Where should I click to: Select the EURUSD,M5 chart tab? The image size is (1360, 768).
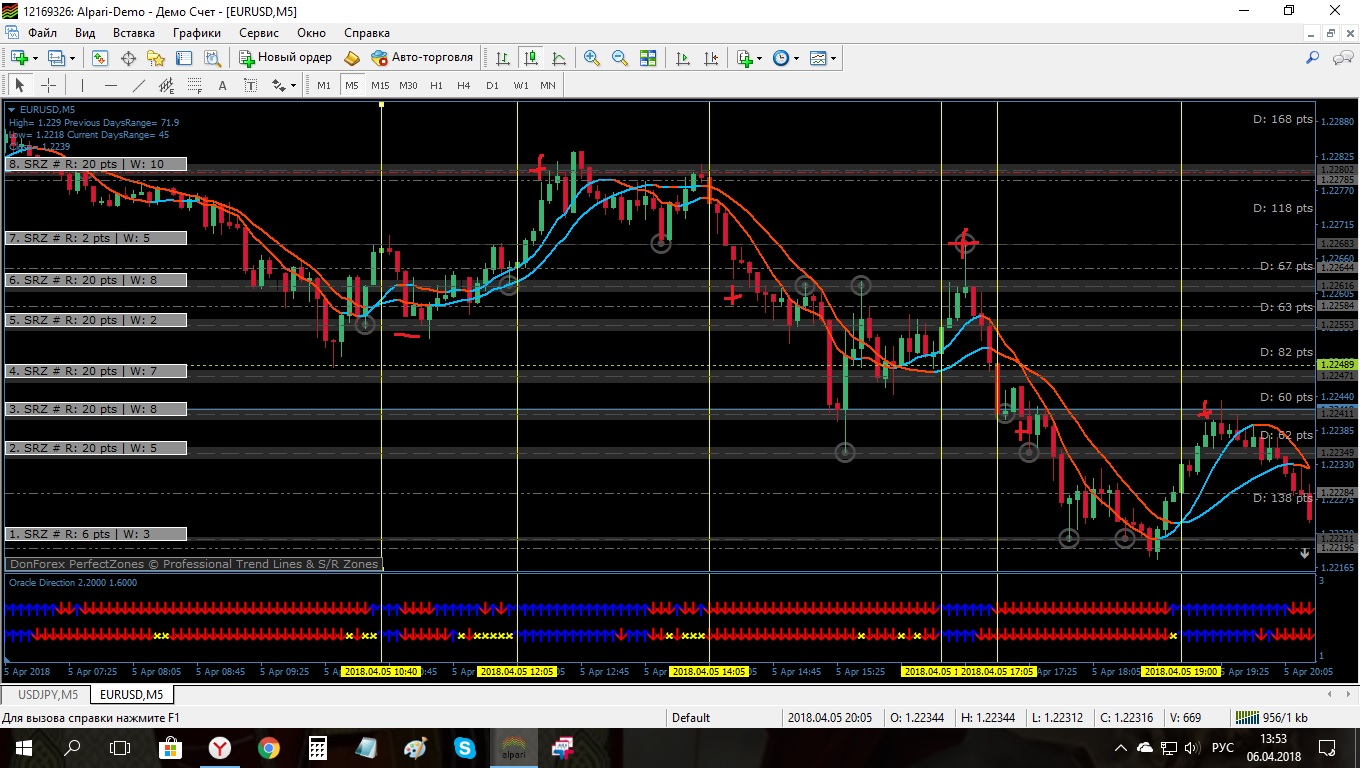tap(131, 694)
